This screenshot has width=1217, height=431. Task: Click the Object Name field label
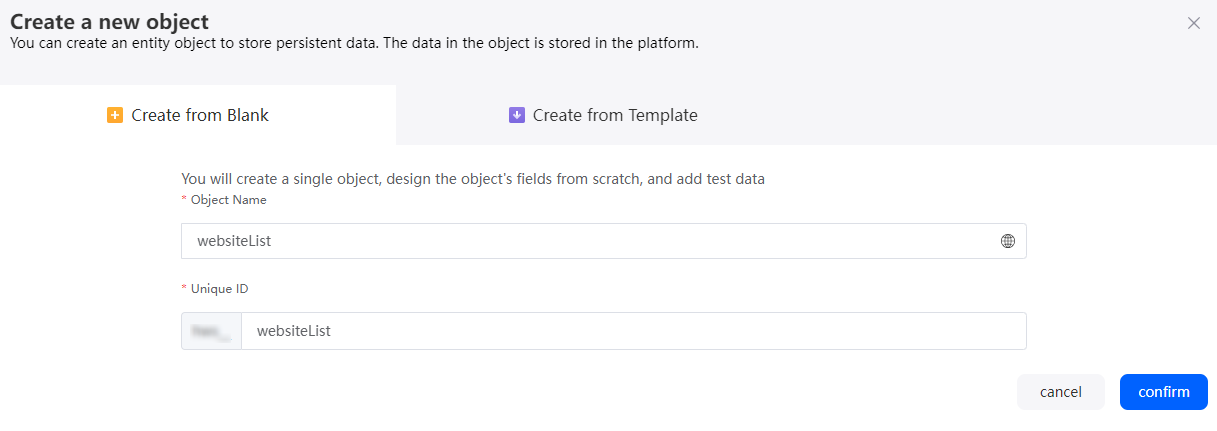pyautogui.click(x=229, y=200)
